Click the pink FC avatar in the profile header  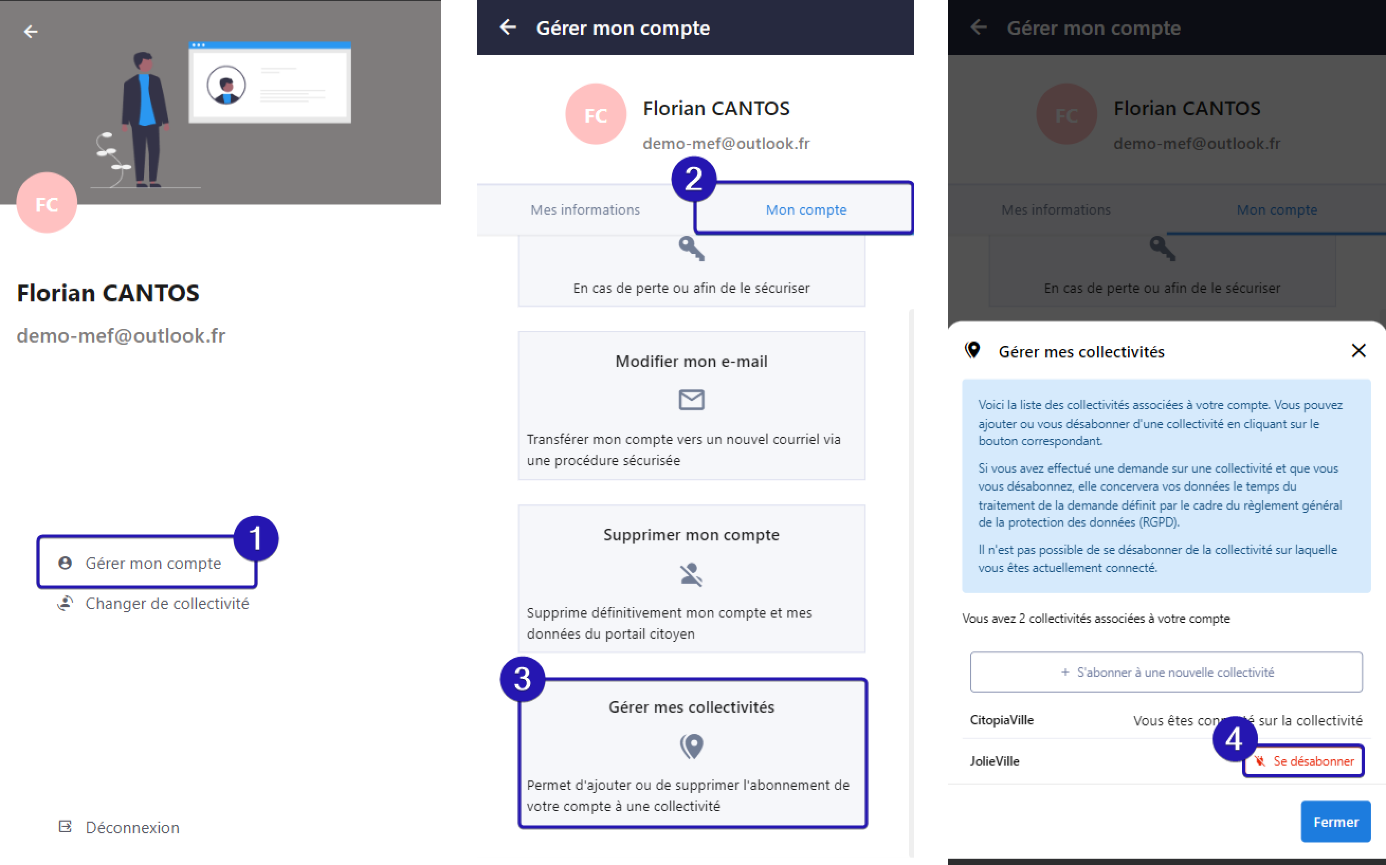coord(595,114)
